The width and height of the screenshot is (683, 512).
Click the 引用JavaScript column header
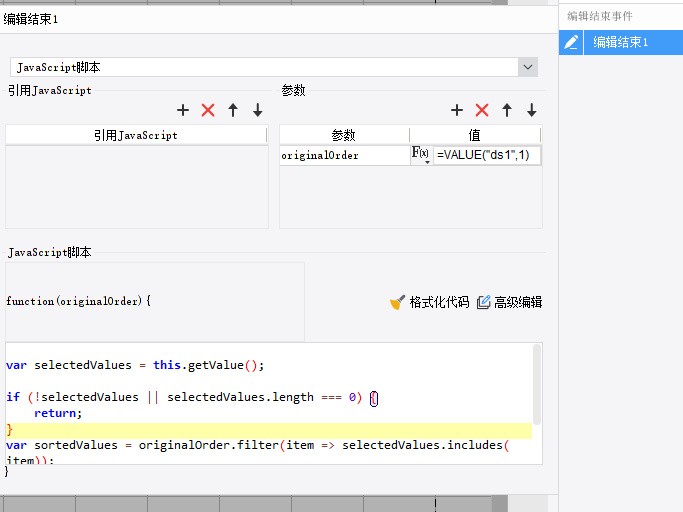pyautogui.click(x=136, y=135)
